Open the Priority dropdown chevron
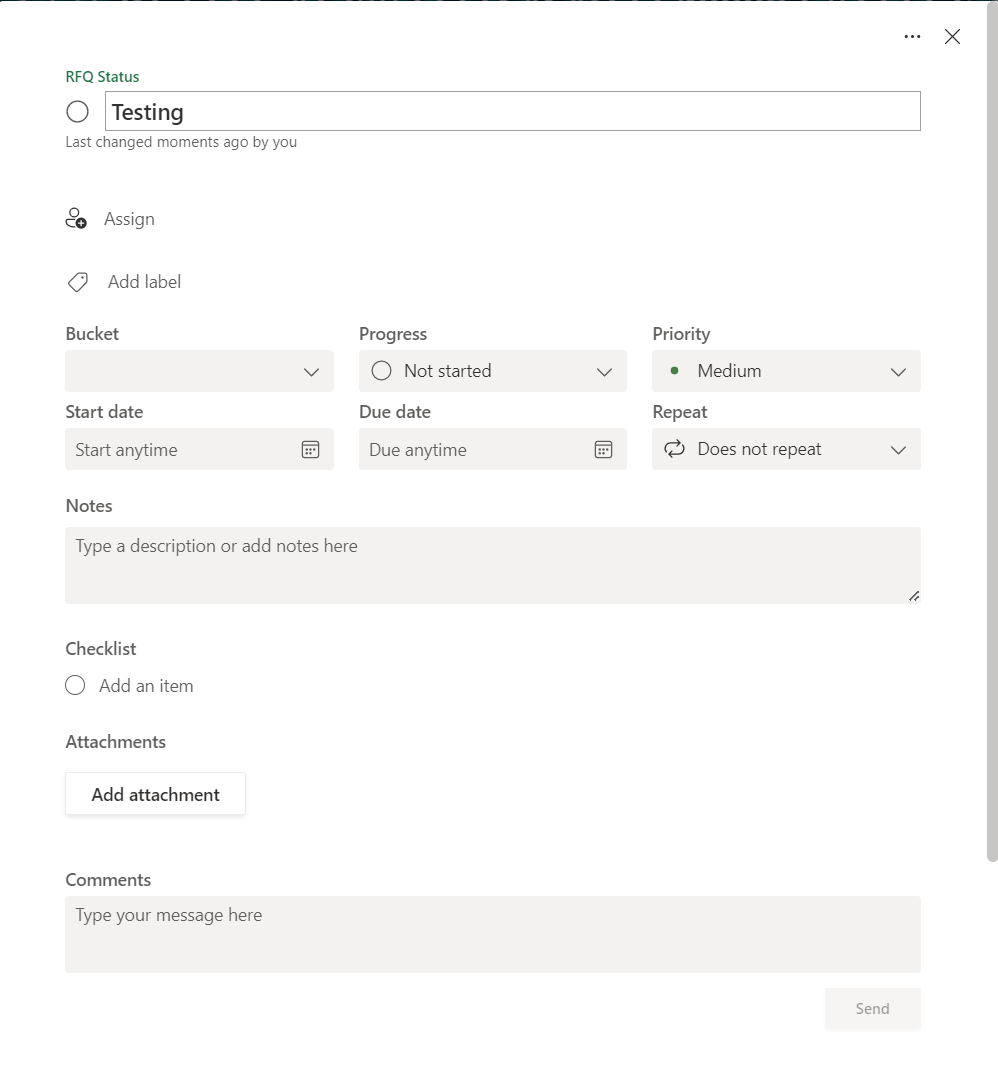 pyautogui.click(x=898, y=372)
